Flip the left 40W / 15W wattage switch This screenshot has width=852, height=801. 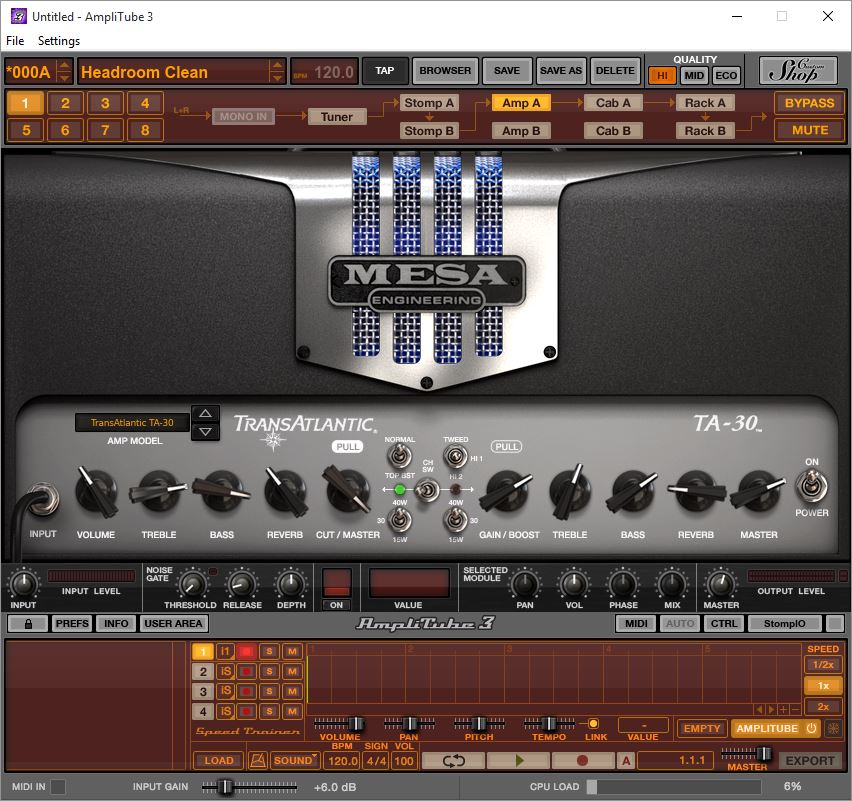[399, 521]
